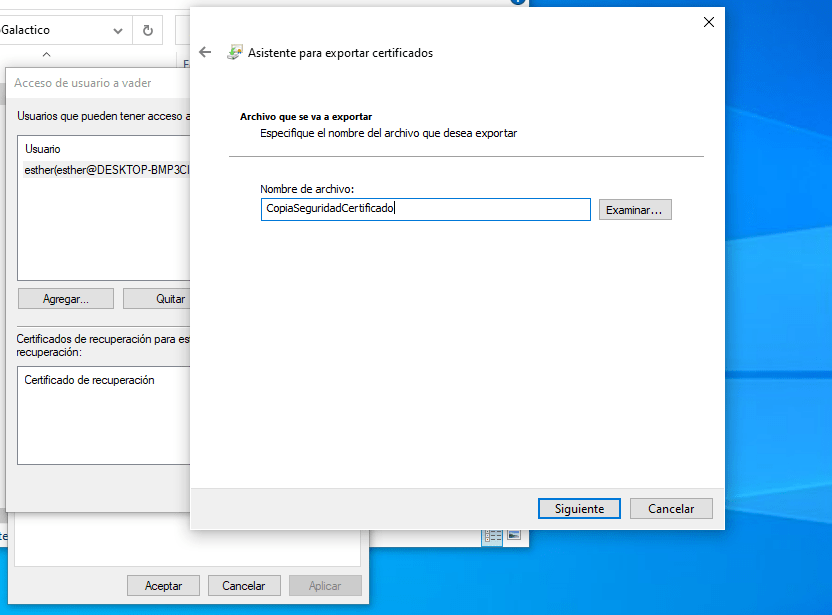Click the Siguiente button
This screenshot has width=832, height=615.
[579, 508]
